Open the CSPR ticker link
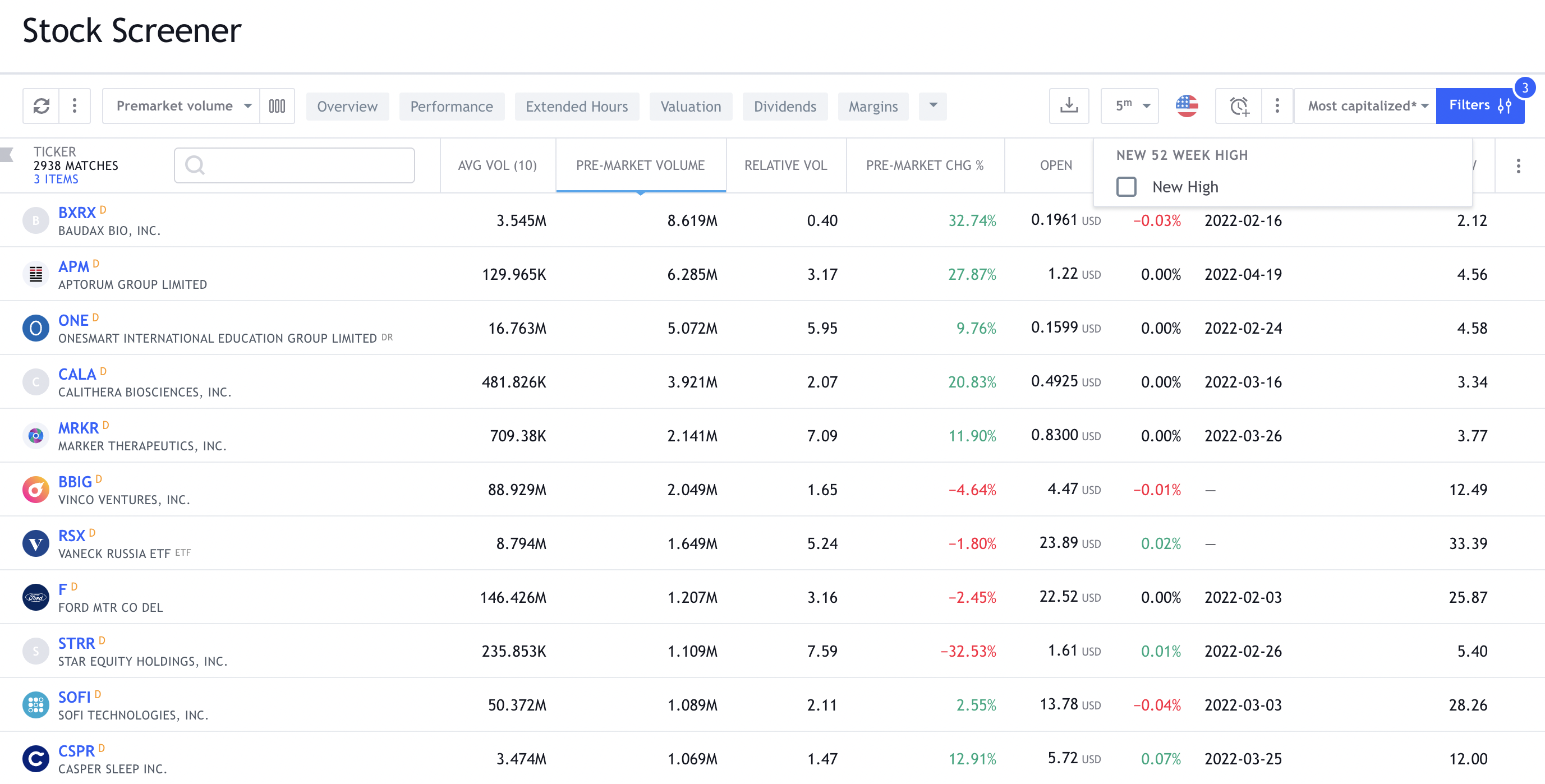The image size is (1545, 784). 76,751
